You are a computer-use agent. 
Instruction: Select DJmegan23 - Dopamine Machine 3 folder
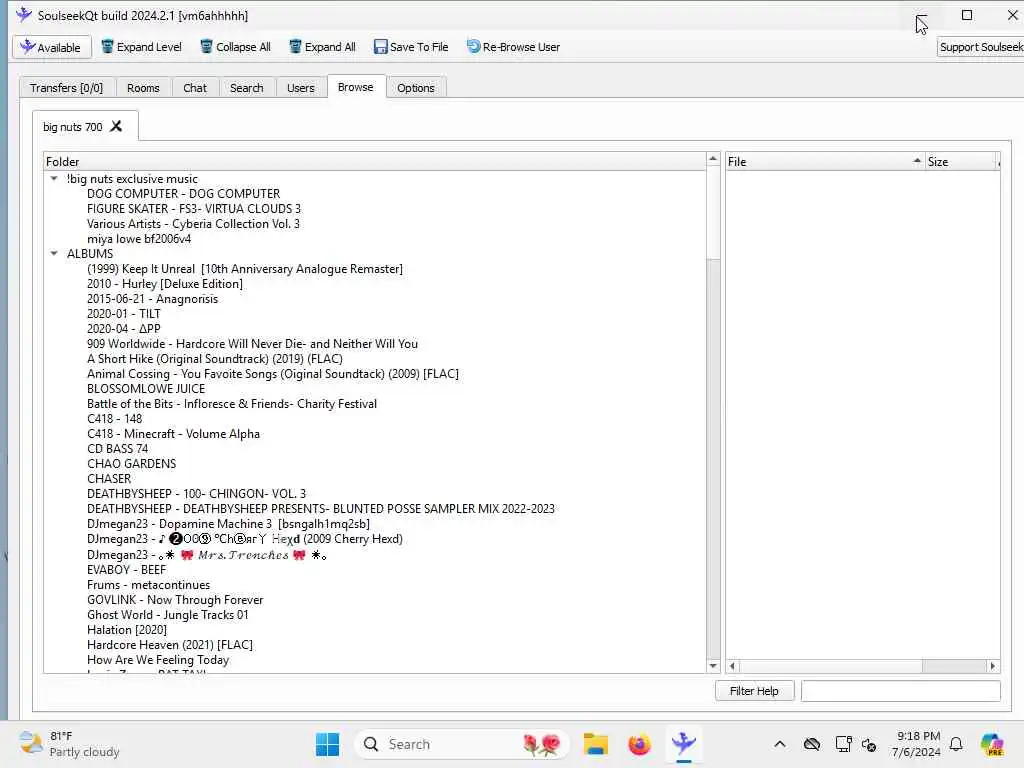228,524
